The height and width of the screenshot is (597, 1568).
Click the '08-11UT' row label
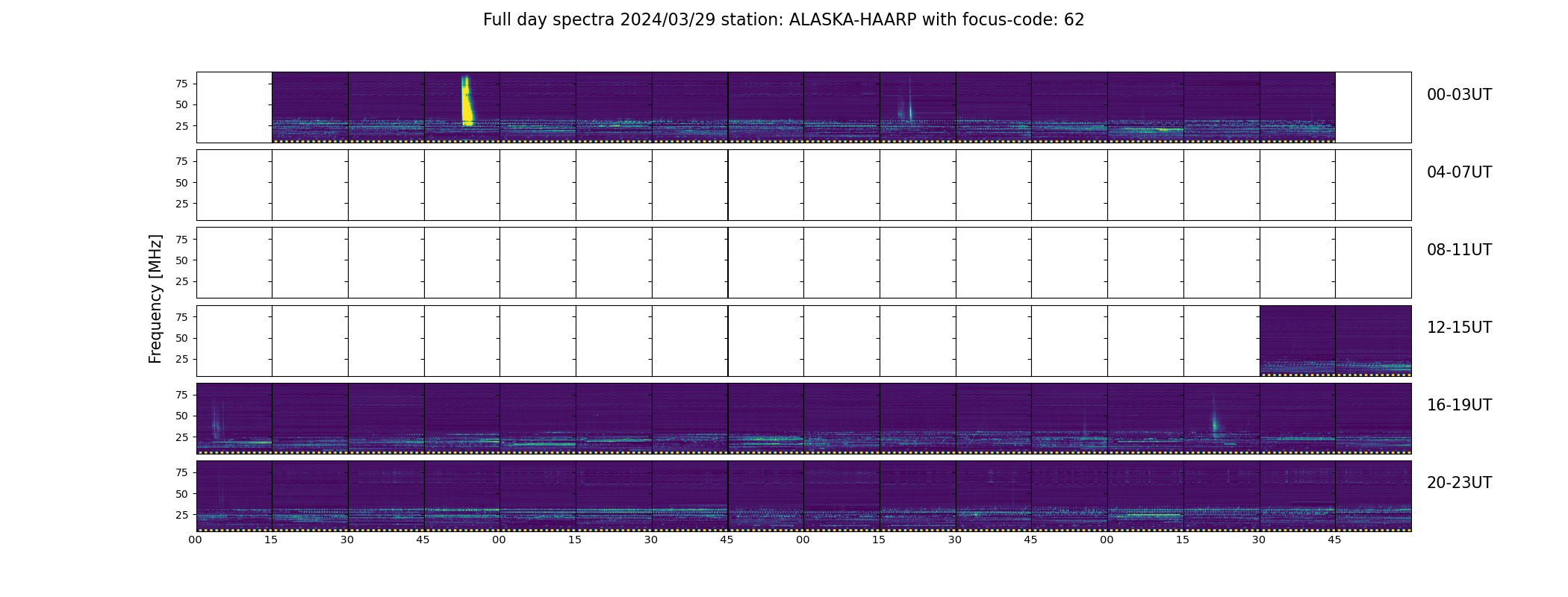pos(1459,250)
